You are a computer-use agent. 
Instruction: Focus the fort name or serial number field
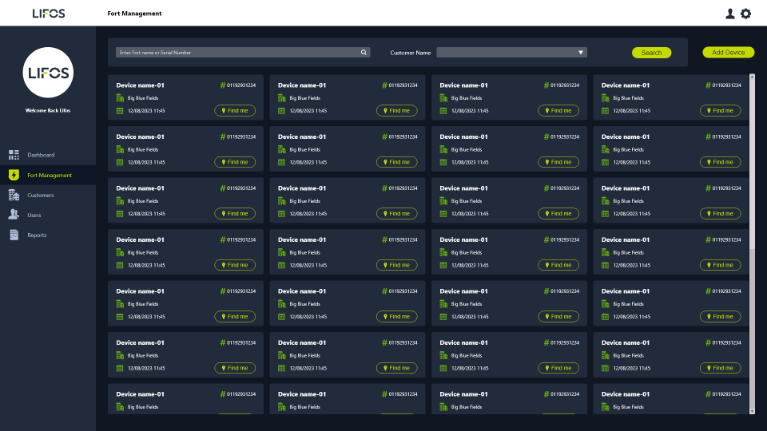click(237, 52)
